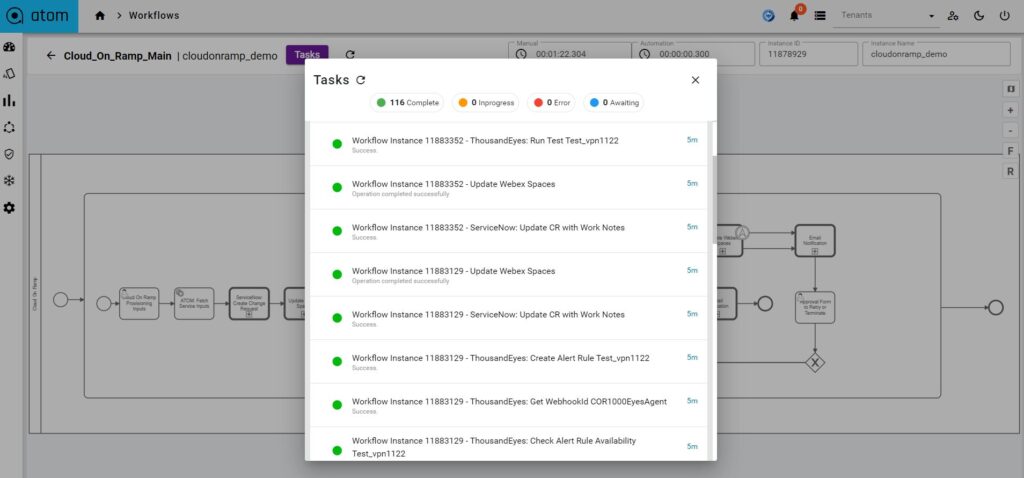Image resolution: width=1024 pixels, height=478 pixels.
Task: Click the purple Tasks button
Action: [307, 55]
